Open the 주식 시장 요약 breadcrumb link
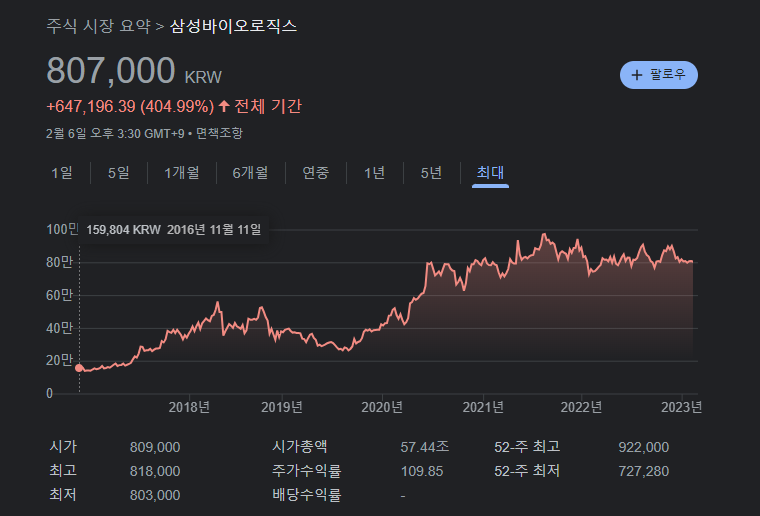The image size is (760, 516). click(98, 26)
